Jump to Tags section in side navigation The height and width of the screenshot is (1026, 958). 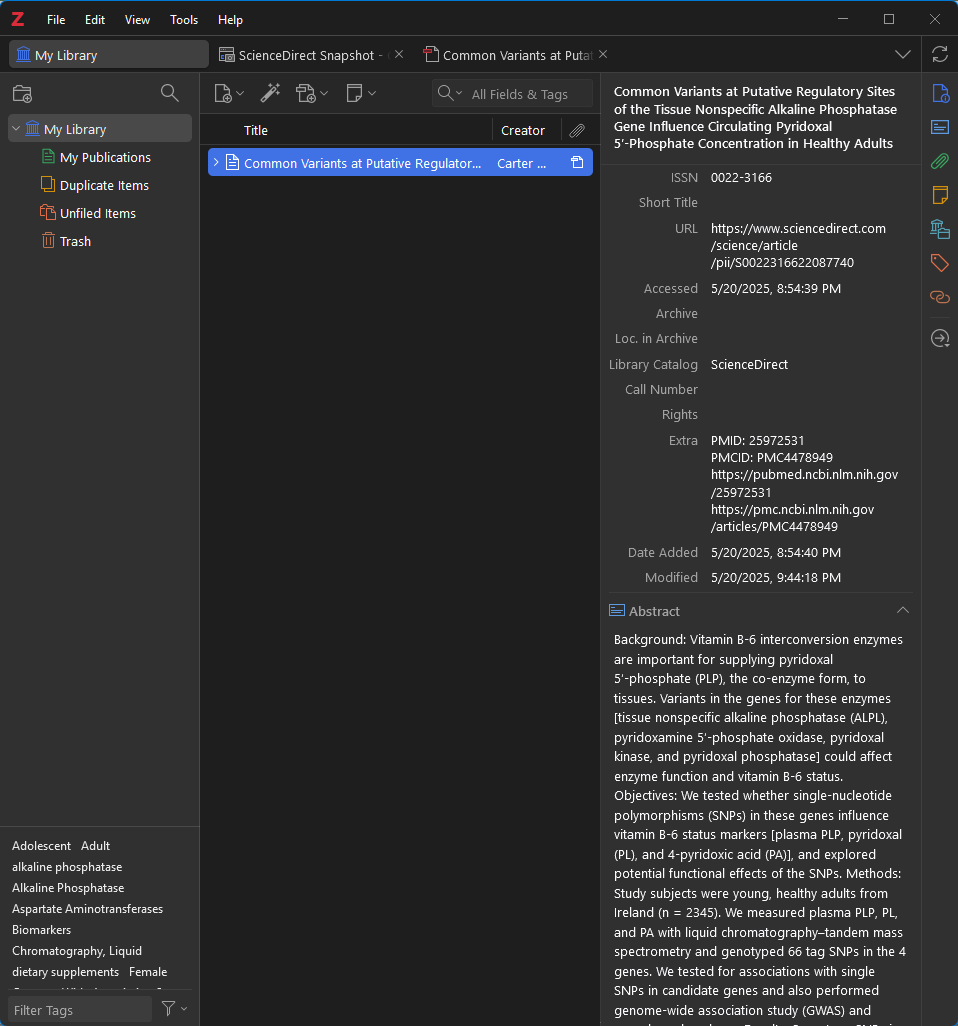pyautogui.click(x=940, y=263)
